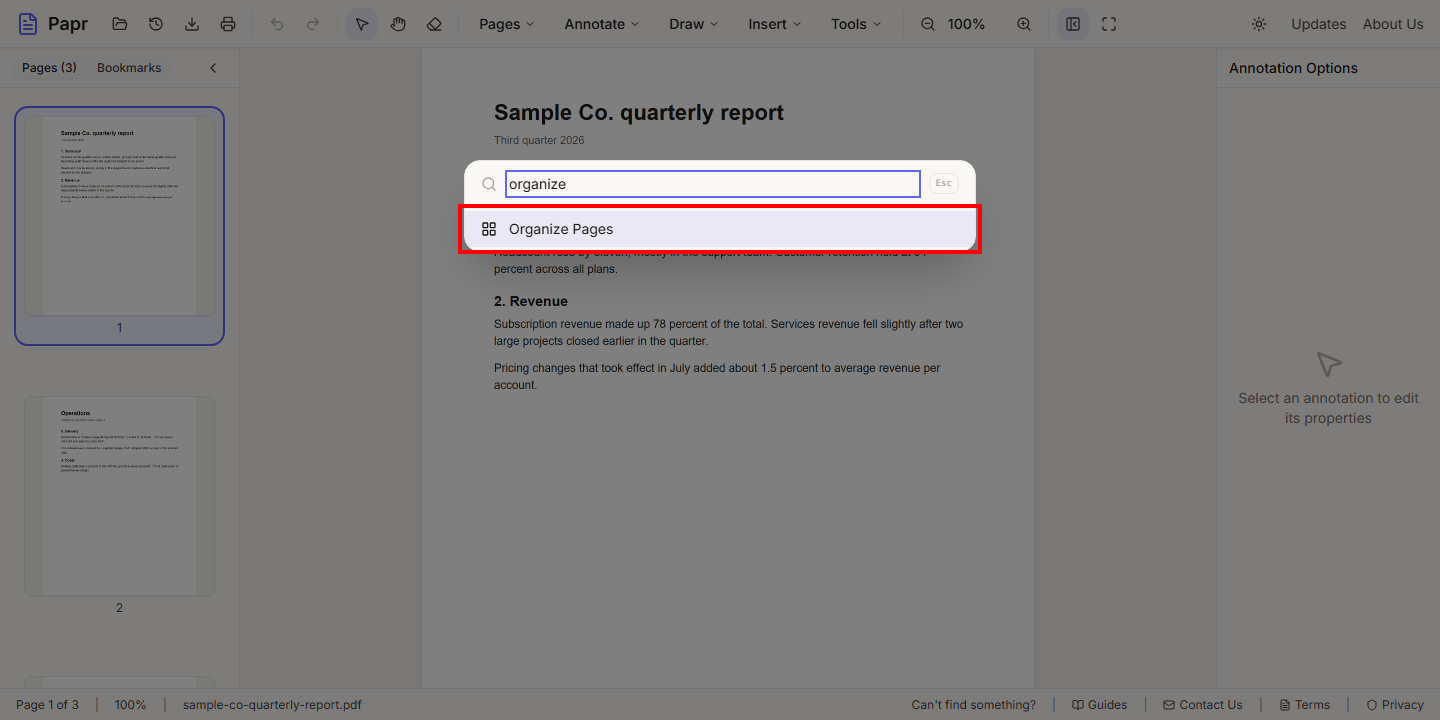
Task: Toggle light/dark theme
Action: (1259, 24)
